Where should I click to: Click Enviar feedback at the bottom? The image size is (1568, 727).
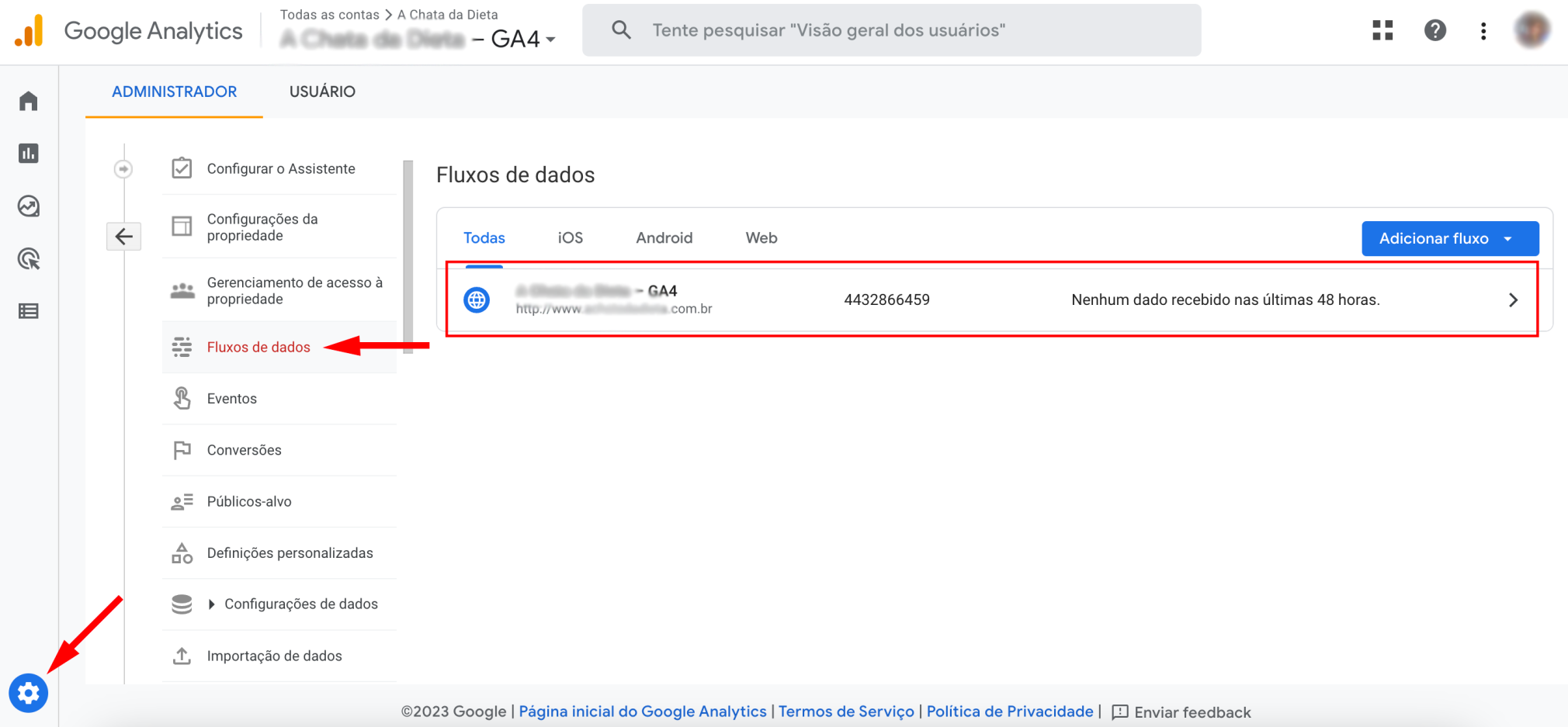point(1193,711)
